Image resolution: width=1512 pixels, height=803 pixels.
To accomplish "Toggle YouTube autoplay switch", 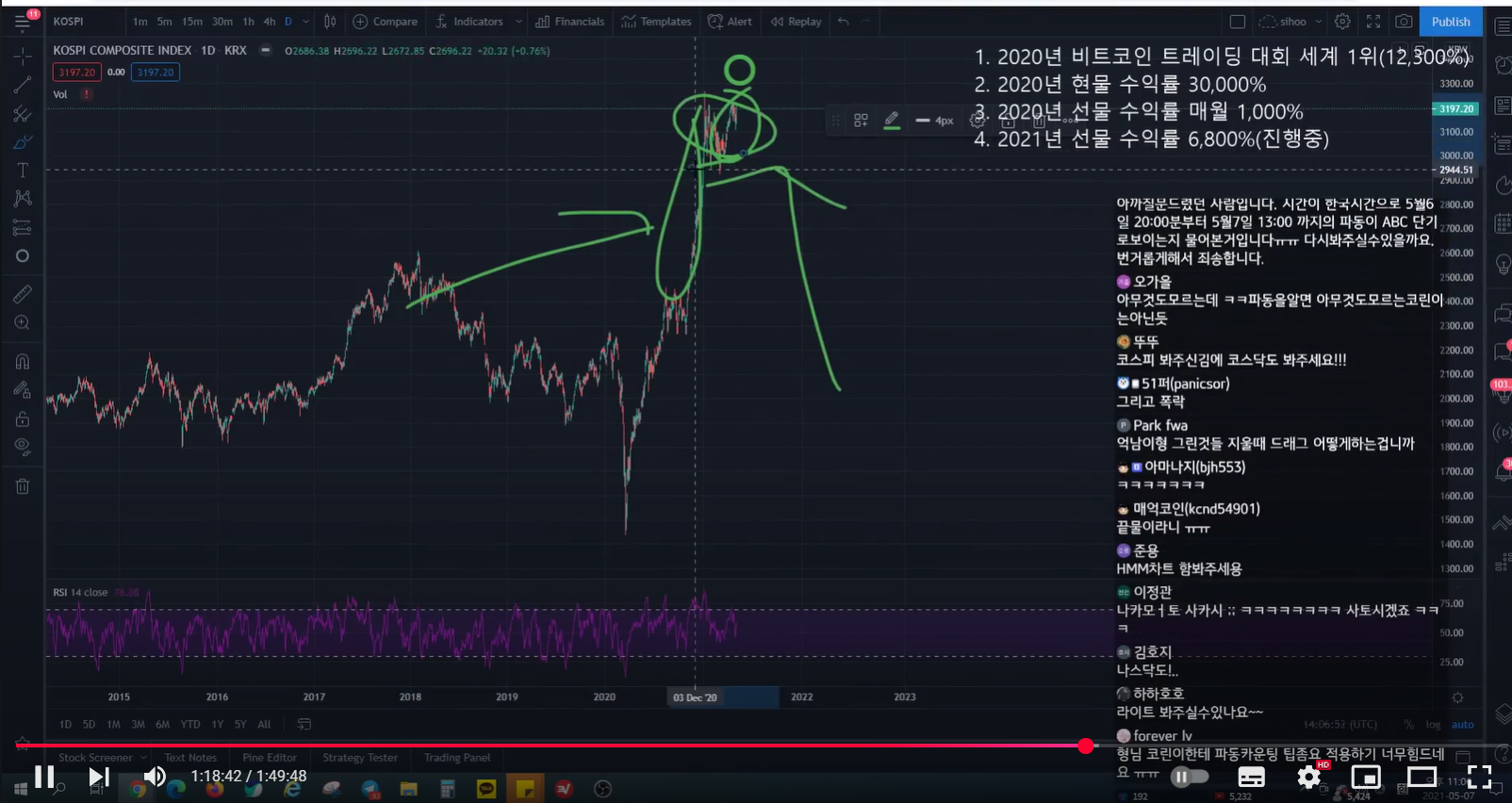I will coord(1189,777).
